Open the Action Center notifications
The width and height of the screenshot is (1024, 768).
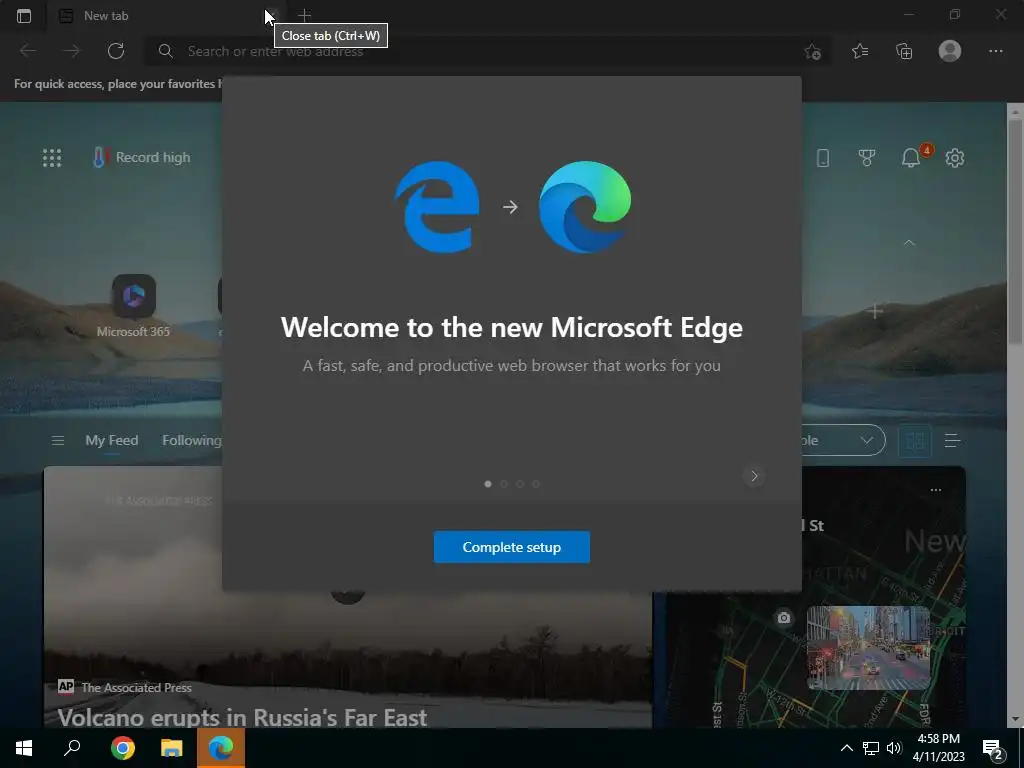pos(993,748)
